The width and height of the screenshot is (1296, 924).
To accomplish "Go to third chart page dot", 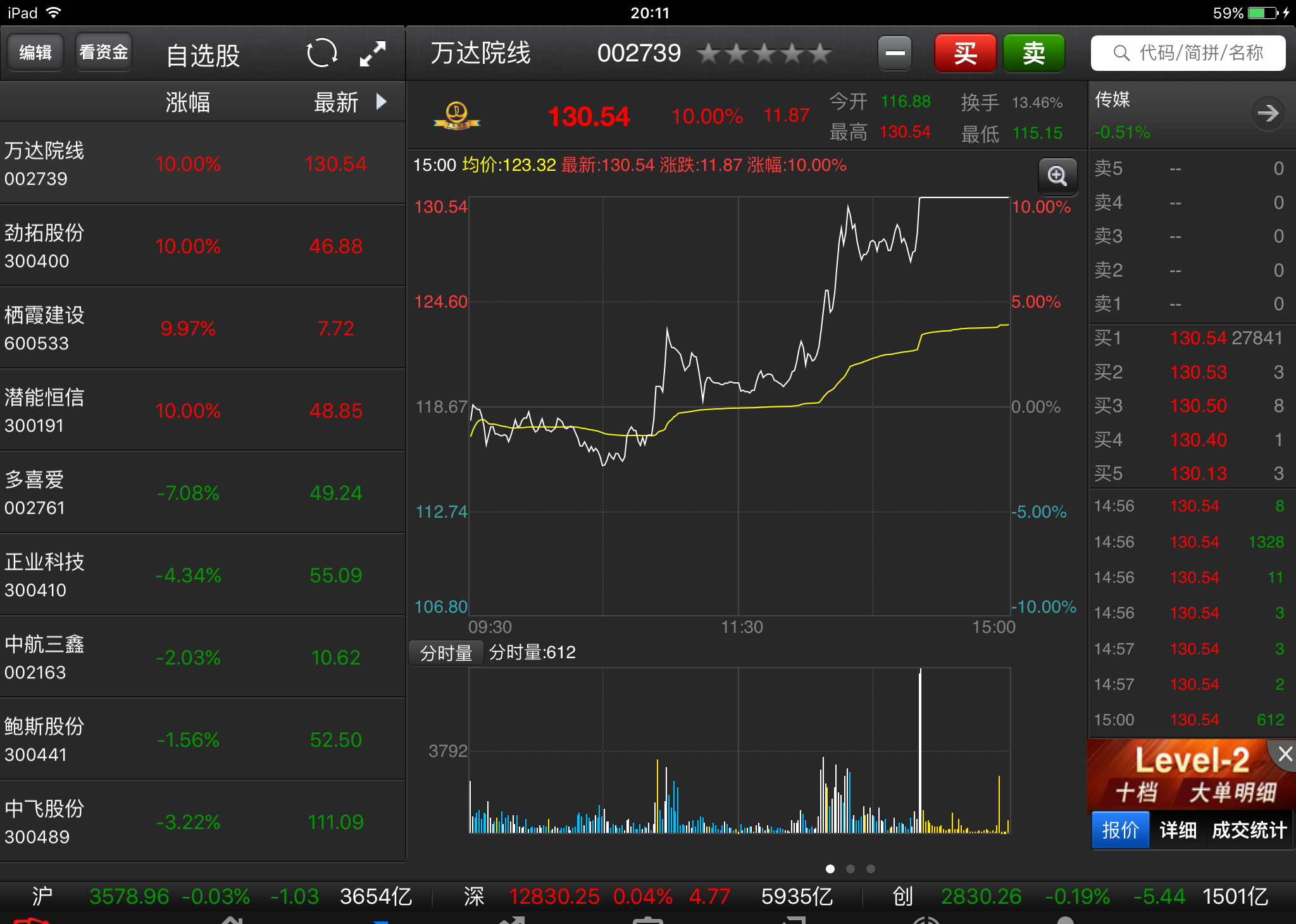I will click(x=871, y=869).
